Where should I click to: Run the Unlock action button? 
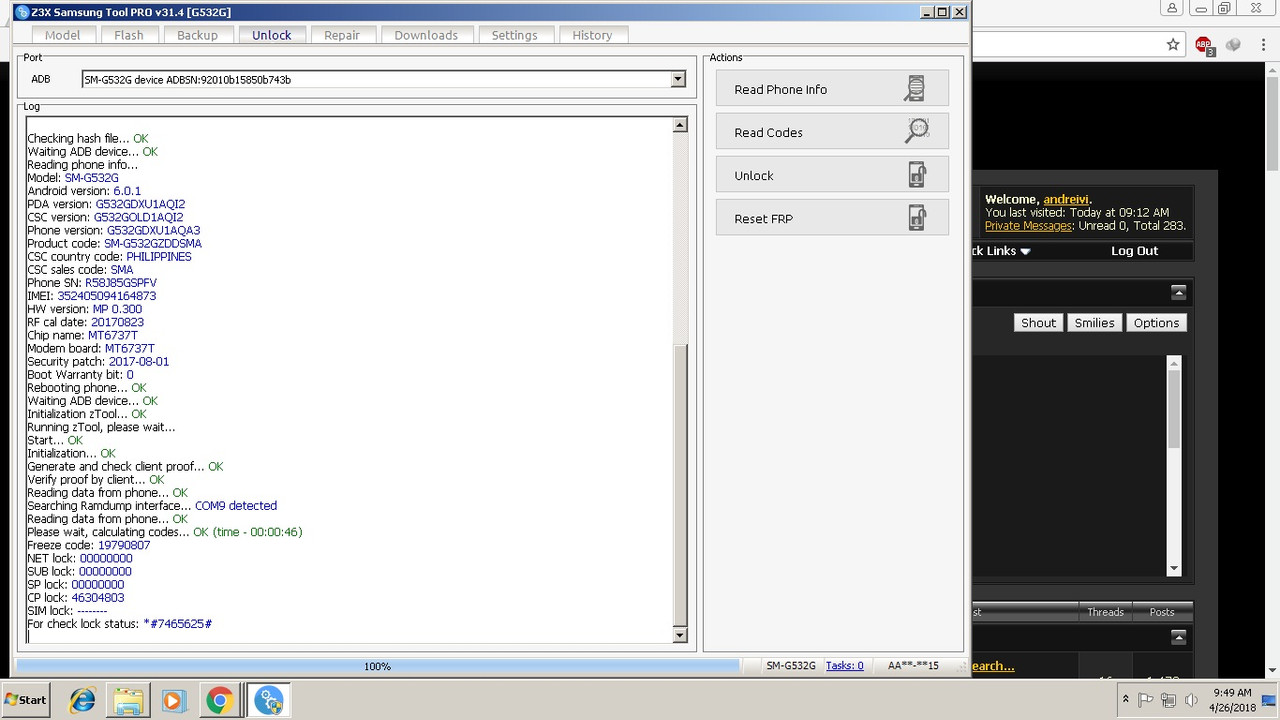832,175
